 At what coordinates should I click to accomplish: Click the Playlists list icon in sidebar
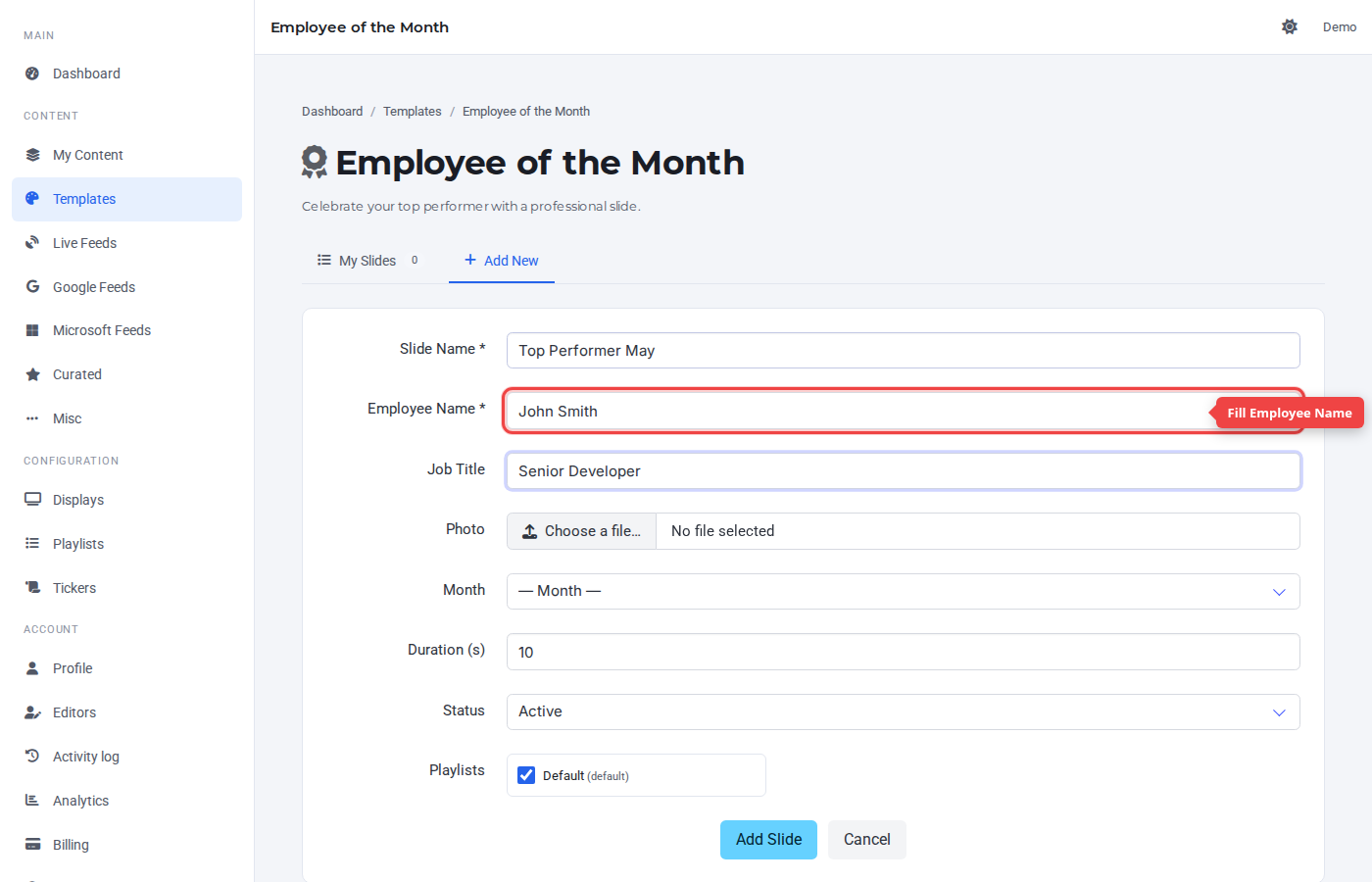(32, 544)
